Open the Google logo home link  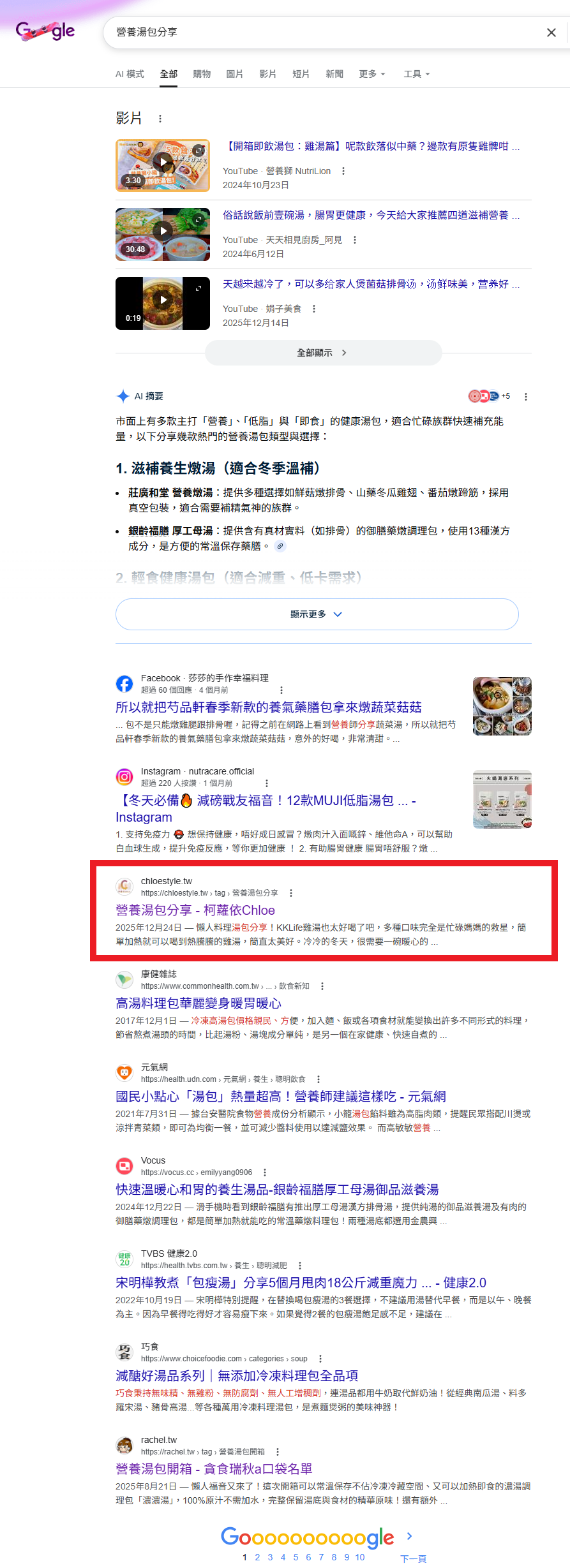(x=46, y=31)
